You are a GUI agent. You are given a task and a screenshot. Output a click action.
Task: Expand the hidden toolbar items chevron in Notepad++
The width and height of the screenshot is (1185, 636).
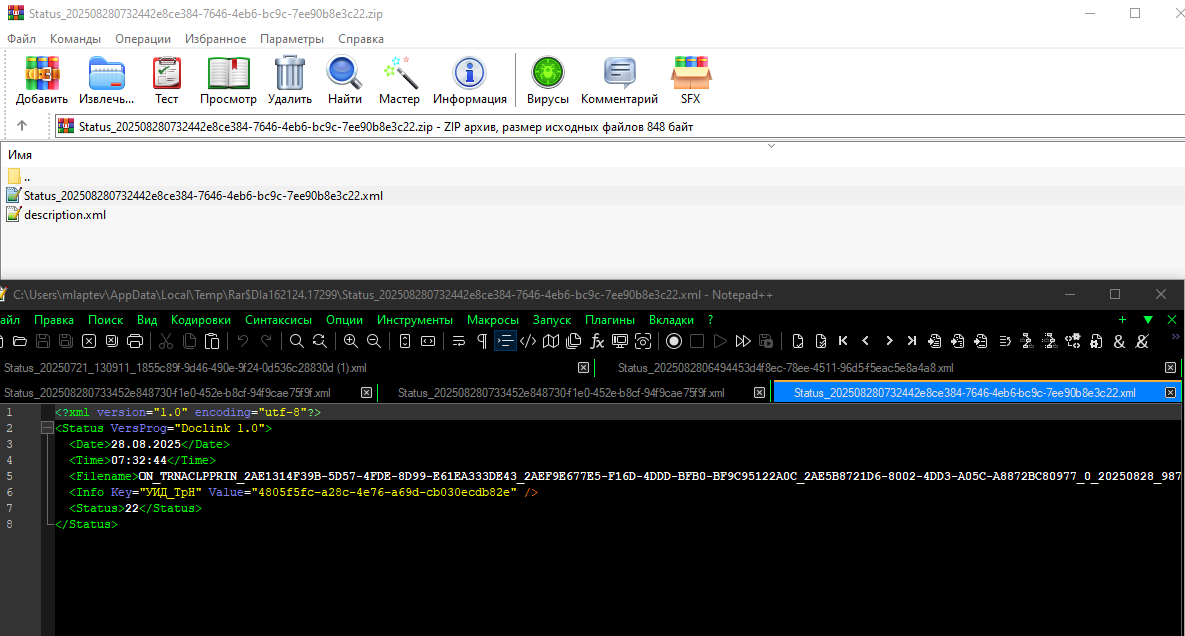pyautogui.click(x=1175, y=337)
